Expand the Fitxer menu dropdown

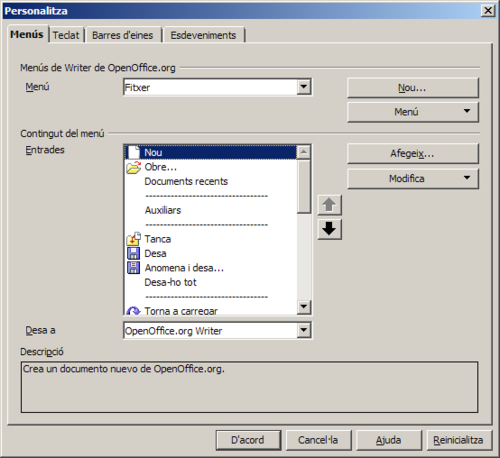pos(304,87)
